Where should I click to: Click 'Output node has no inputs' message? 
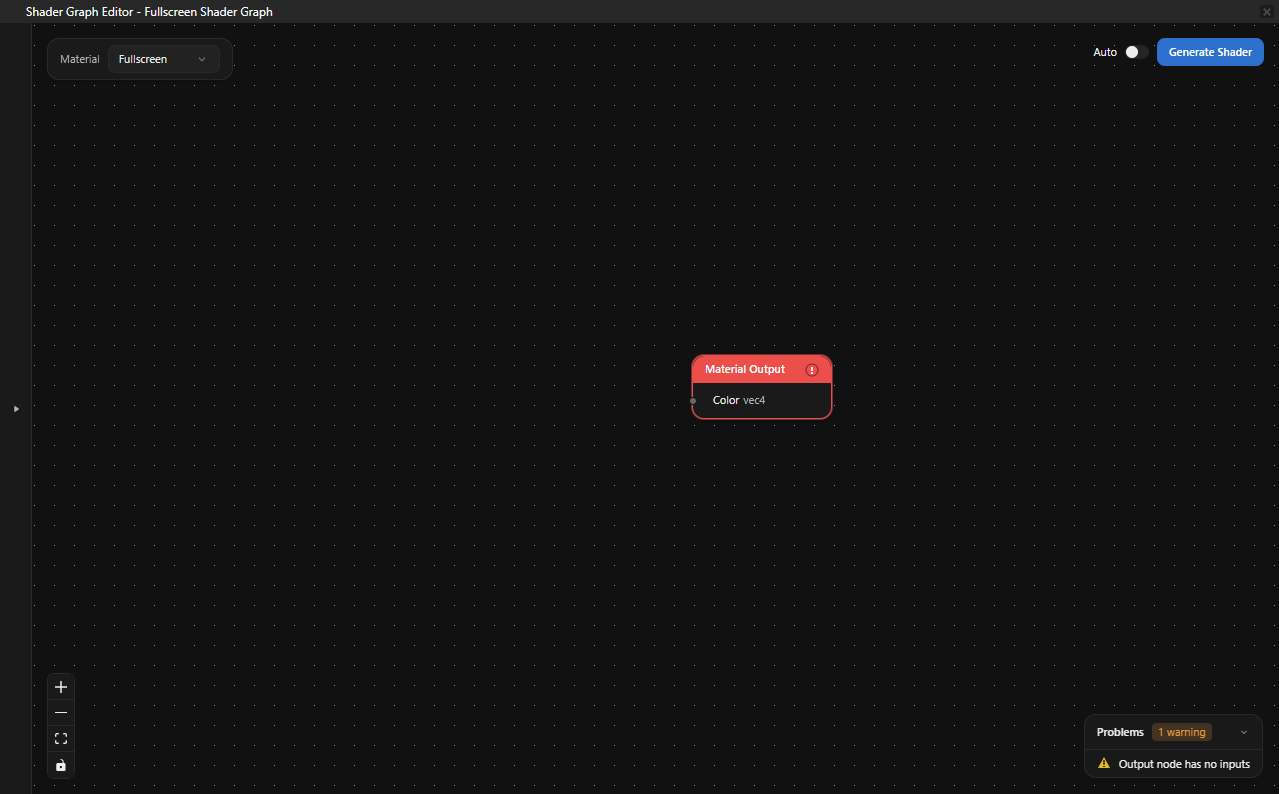tap(1184, 764)
